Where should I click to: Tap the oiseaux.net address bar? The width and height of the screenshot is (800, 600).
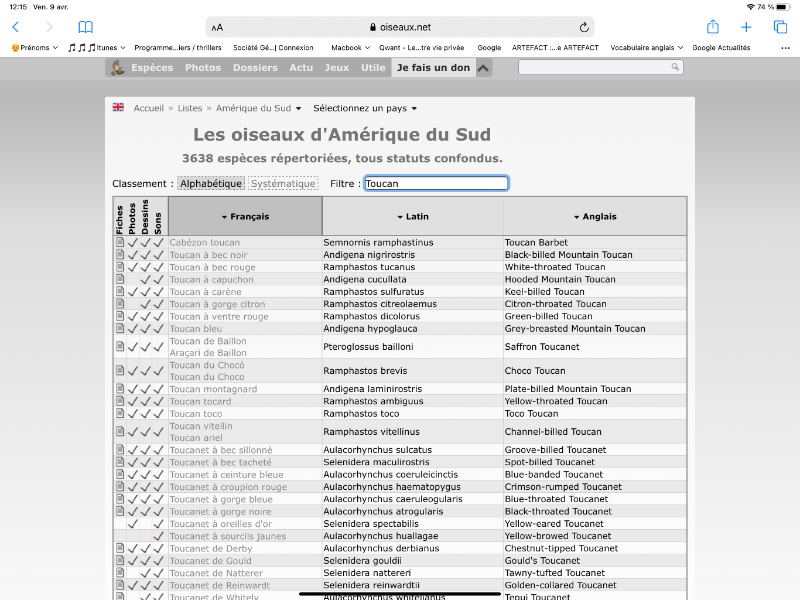[x=400, y=27]
